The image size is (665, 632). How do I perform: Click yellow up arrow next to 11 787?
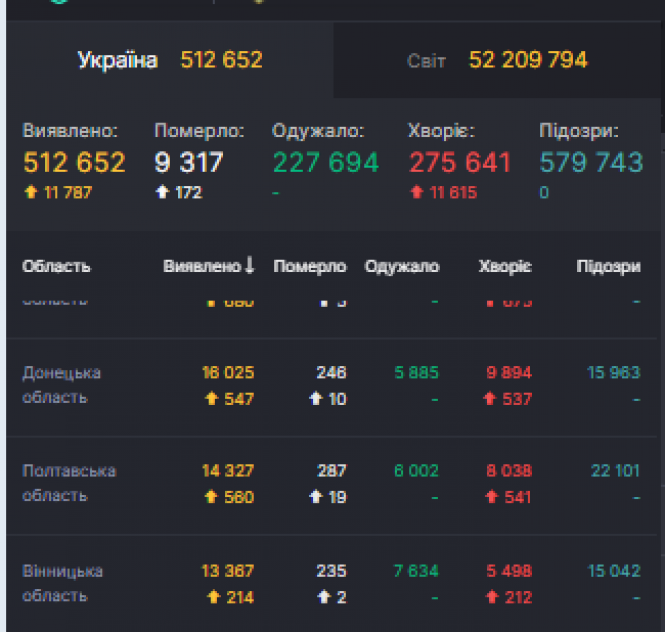[x=30, y=192]
